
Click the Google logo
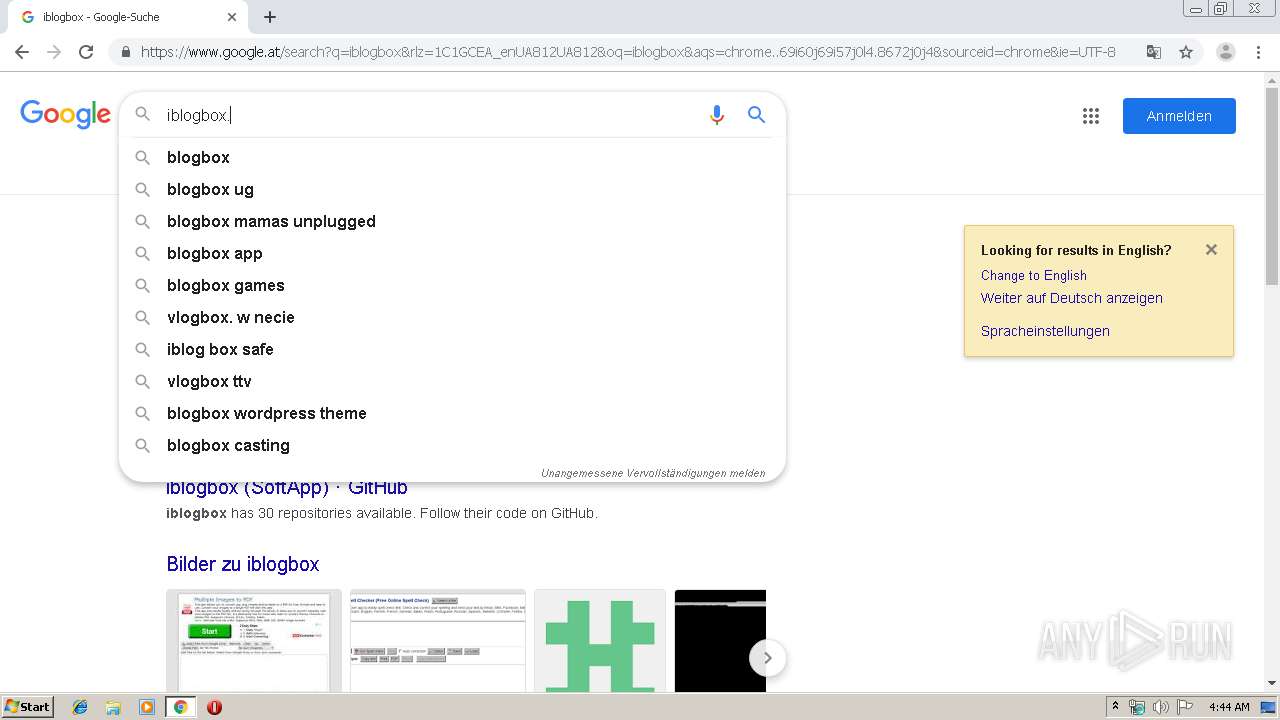[65, 115]
